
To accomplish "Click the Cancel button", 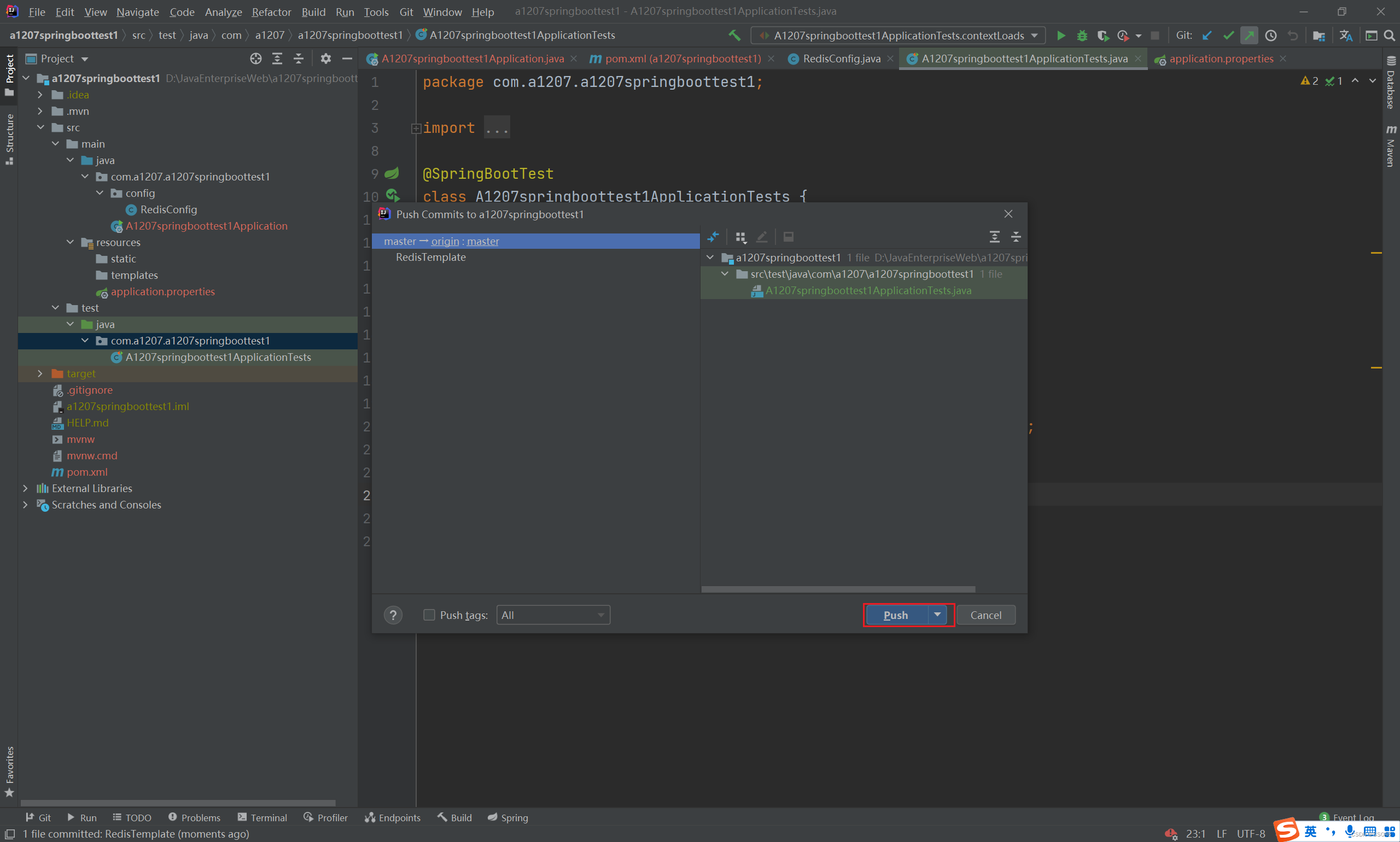I will pos(985,615).
